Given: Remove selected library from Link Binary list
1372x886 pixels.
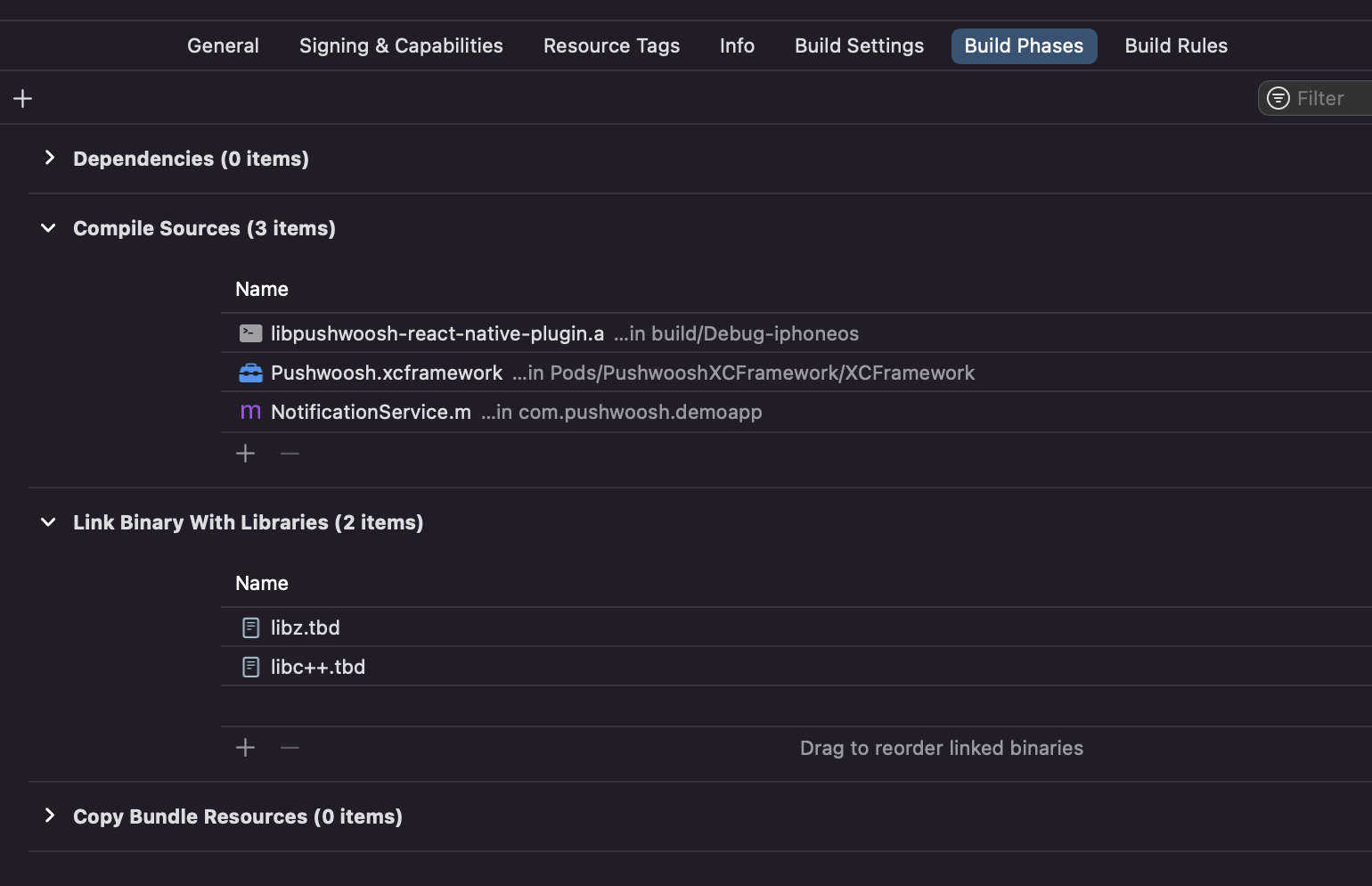Looking at the screenshot, I should (290, 748).
